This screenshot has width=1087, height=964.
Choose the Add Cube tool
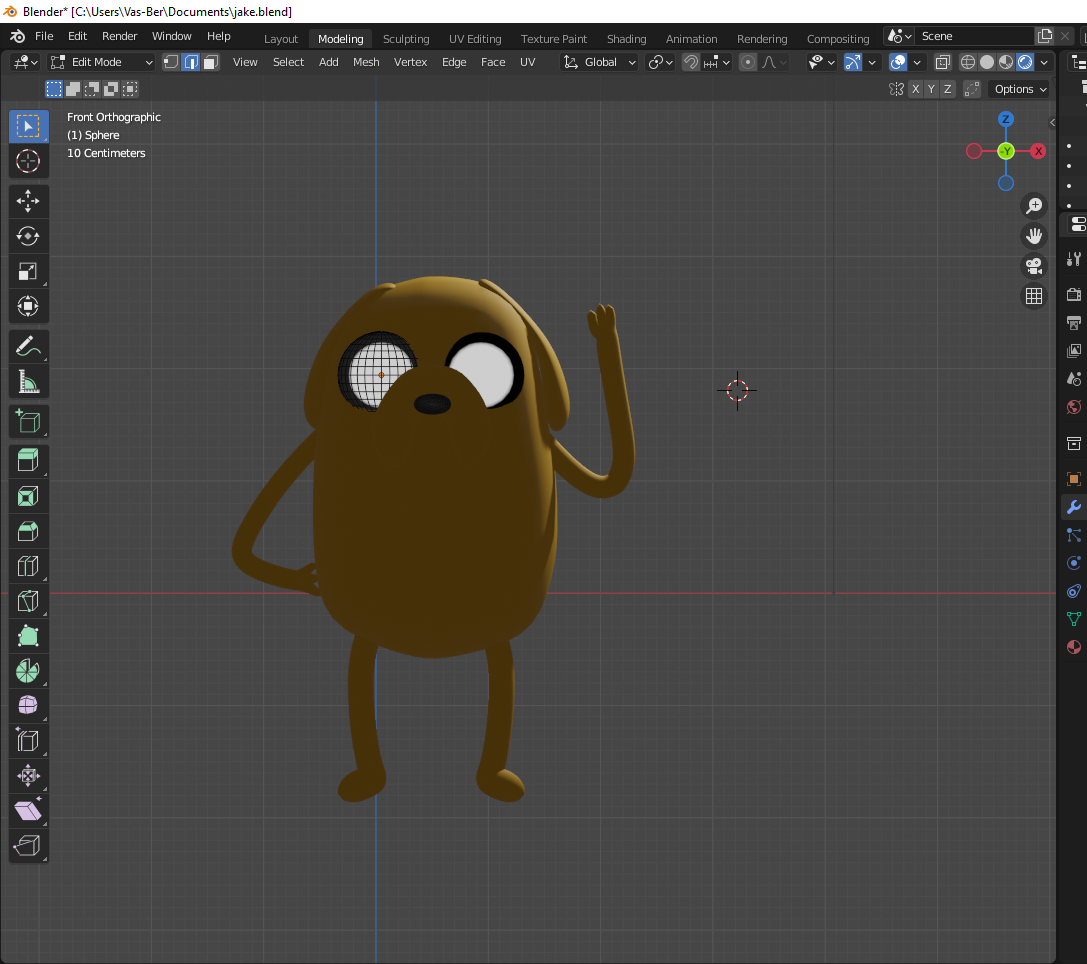click(28, 421)
